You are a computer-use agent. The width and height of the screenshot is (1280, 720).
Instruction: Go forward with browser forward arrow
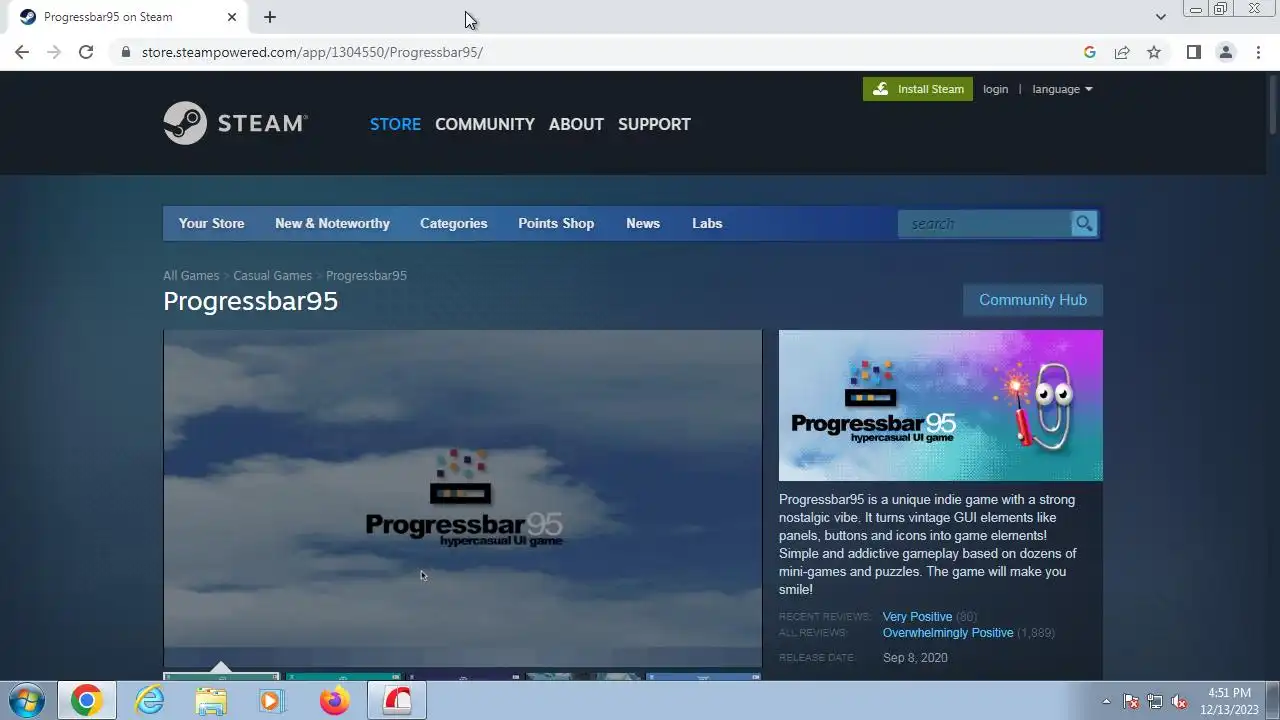click(x=54, y=52)
